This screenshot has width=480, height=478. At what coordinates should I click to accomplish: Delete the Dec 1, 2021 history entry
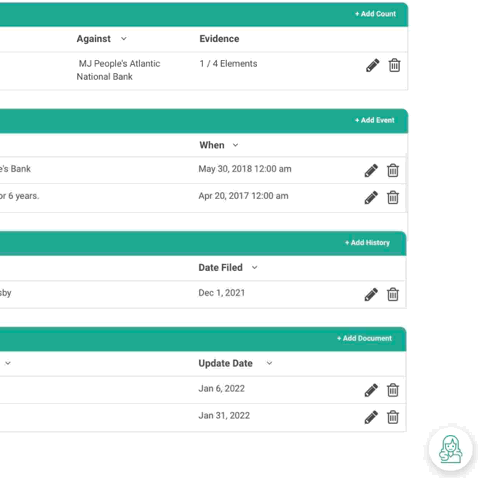393,294
